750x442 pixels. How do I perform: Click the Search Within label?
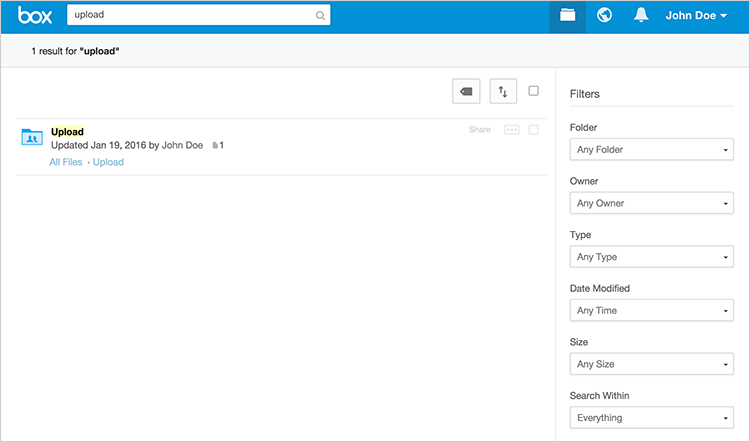click(599, 396)
